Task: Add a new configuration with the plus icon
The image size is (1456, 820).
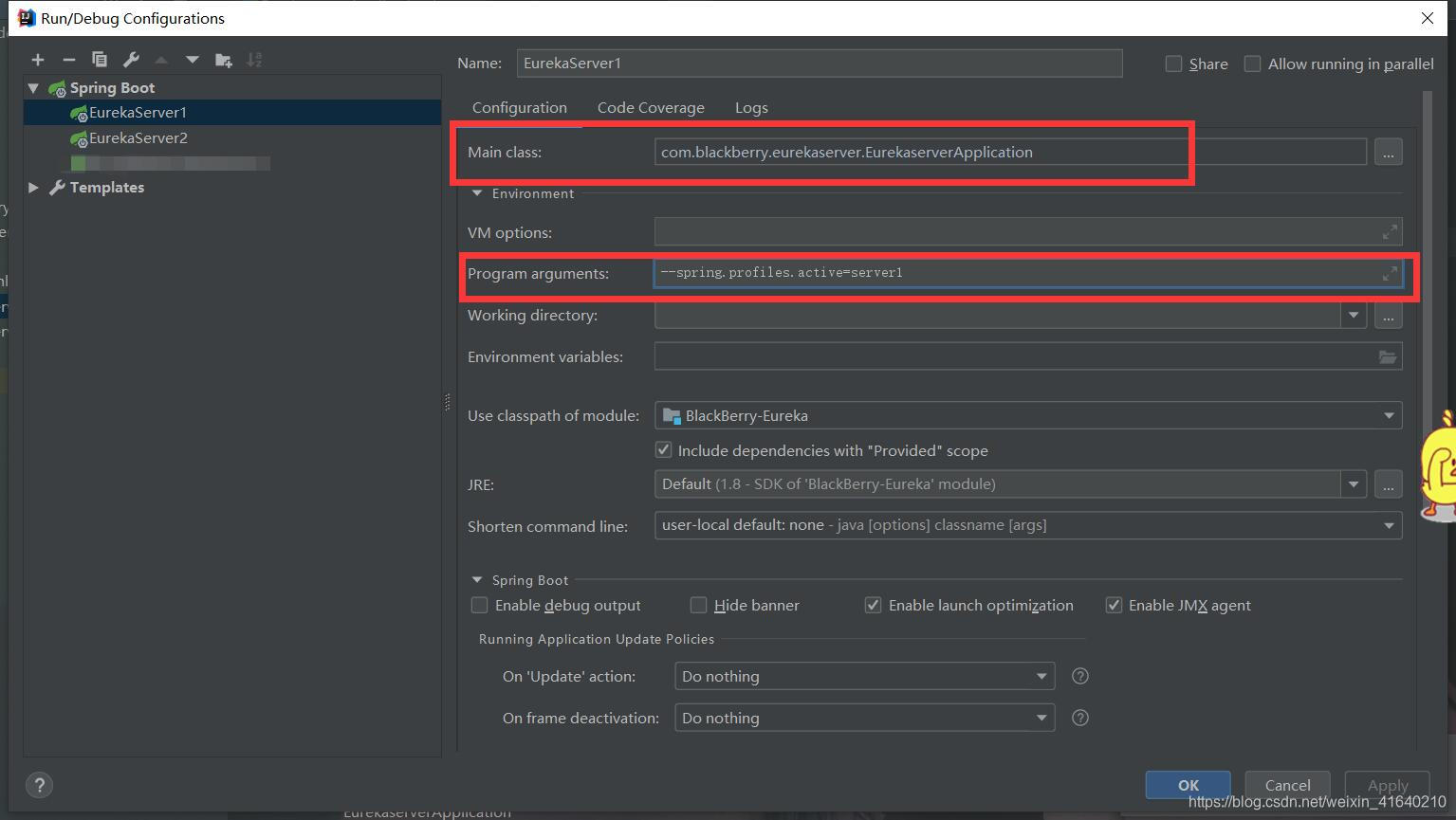Action: coord(38,60)
